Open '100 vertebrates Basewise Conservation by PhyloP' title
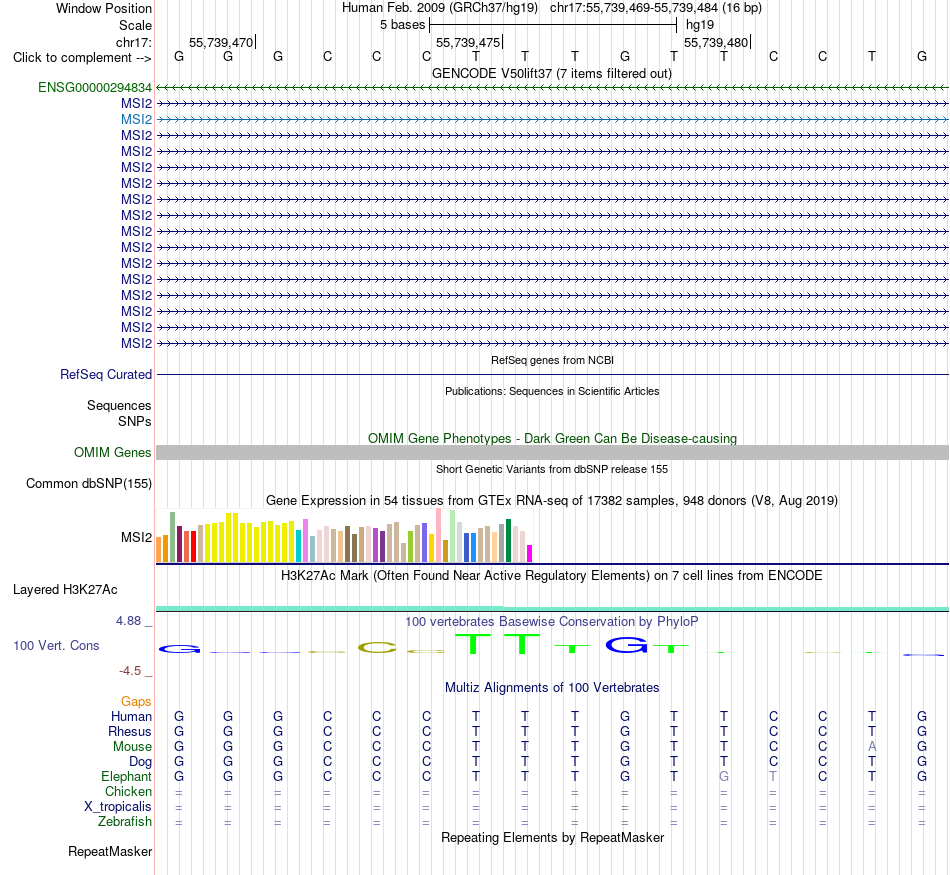This screenshot has width=950, height=875. (x=552, y=621)
